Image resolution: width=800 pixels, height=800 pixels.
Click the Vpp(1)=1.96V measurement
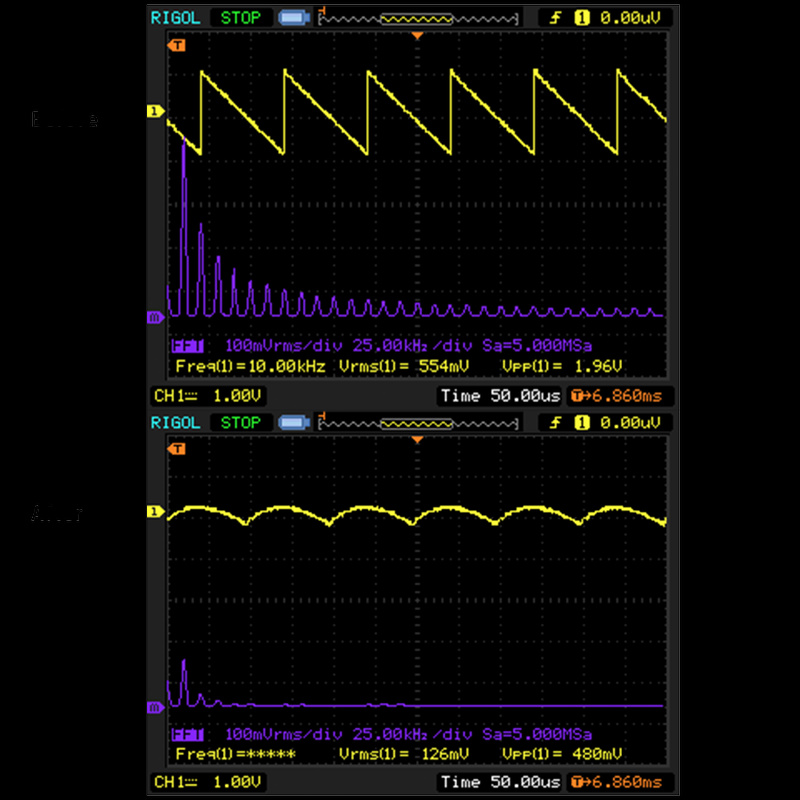(566, 366)
